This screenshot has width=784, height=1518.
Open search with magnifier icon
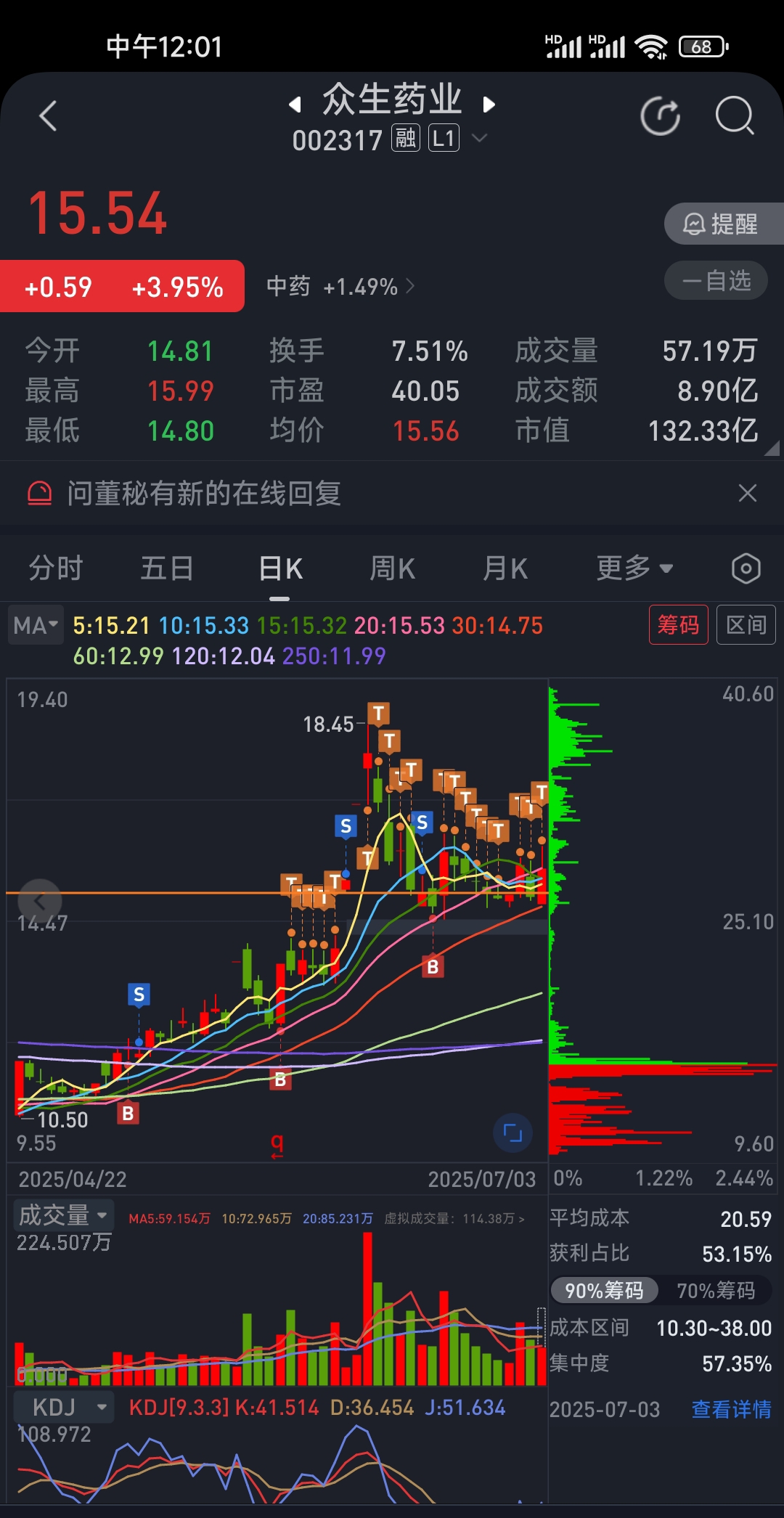click(x=735, y=116)
